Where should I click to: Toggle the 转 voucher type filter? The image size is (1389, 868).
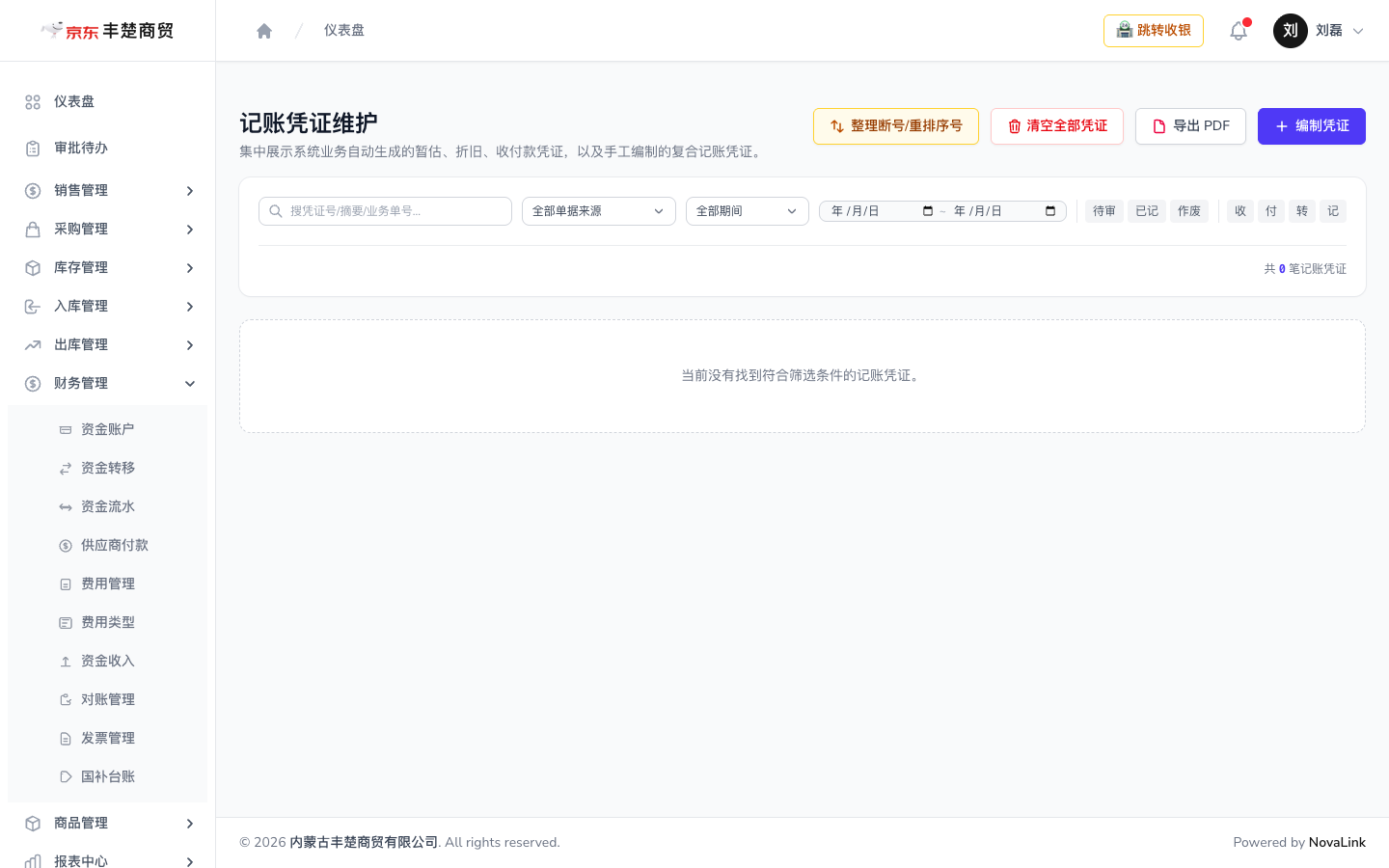pos(1302,211)
